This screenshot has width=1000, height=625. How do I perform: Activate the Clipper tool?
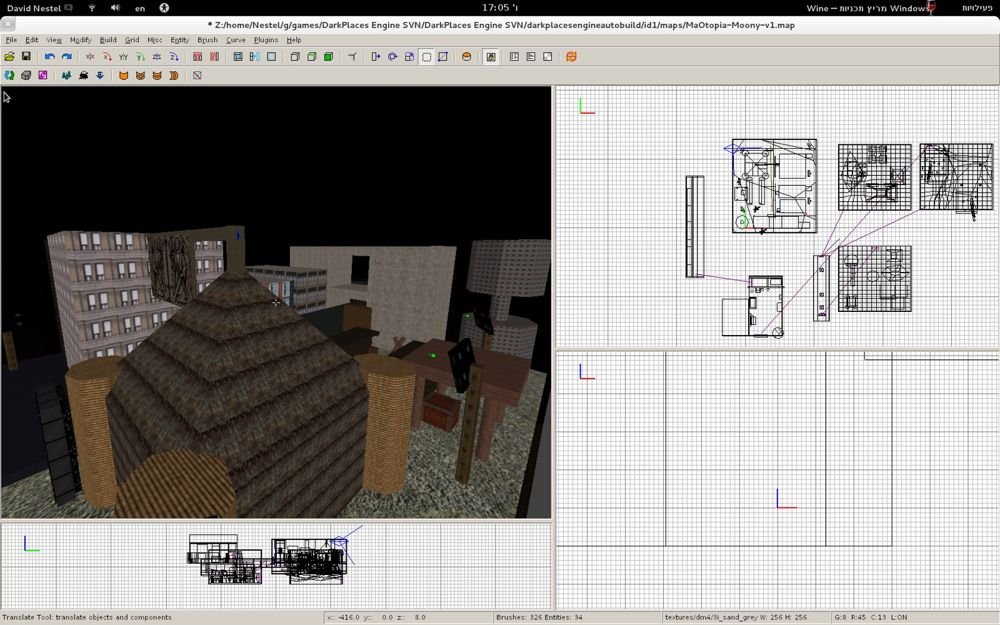[x=443, y=57]
